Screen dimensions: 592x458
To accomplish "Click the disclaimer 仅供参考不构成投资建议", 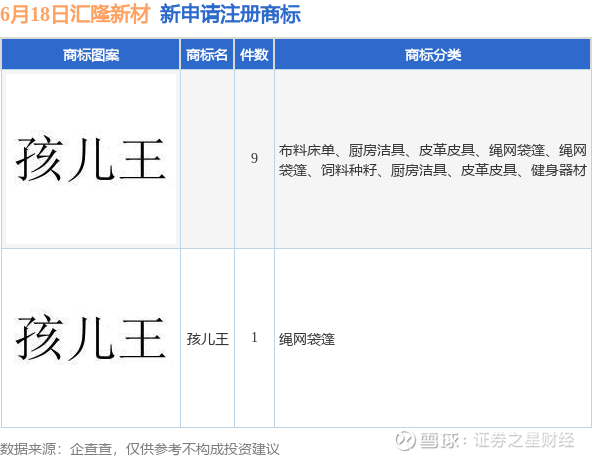I will tap(202, 449).
